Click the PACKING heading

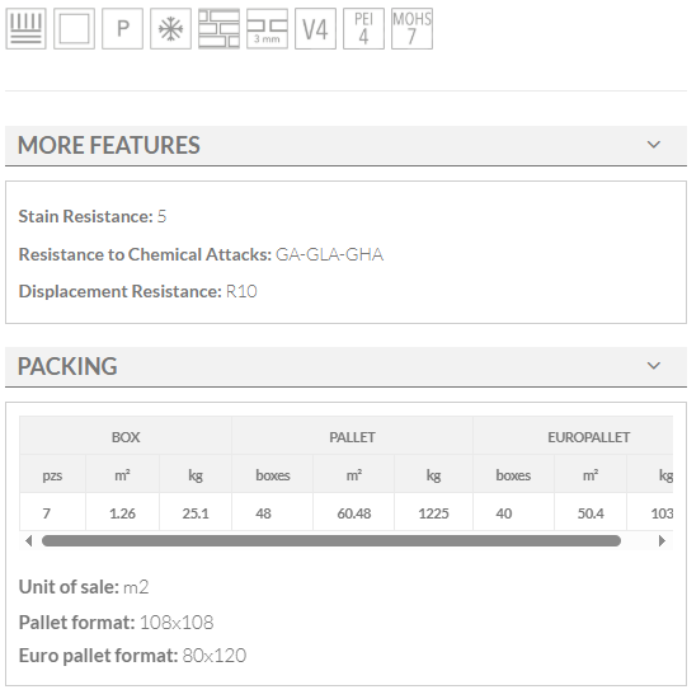tap(68, 366)
